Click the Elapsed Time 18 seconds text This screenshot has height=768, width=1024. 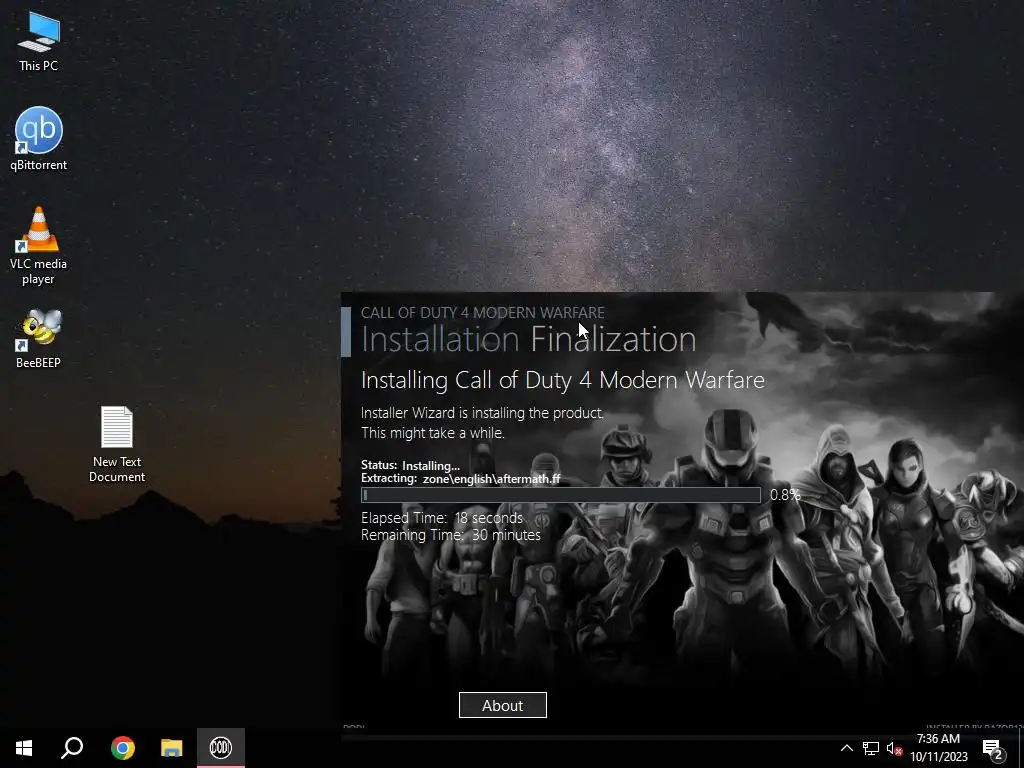[442, 518]
